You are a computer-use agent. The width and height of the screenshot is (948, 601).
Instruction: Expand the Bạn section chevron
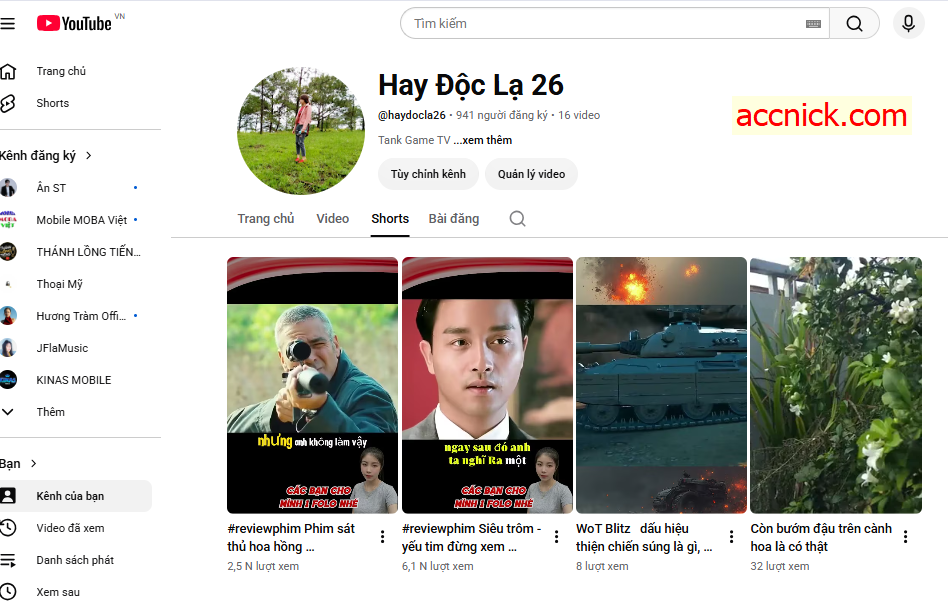pos(34,464)
